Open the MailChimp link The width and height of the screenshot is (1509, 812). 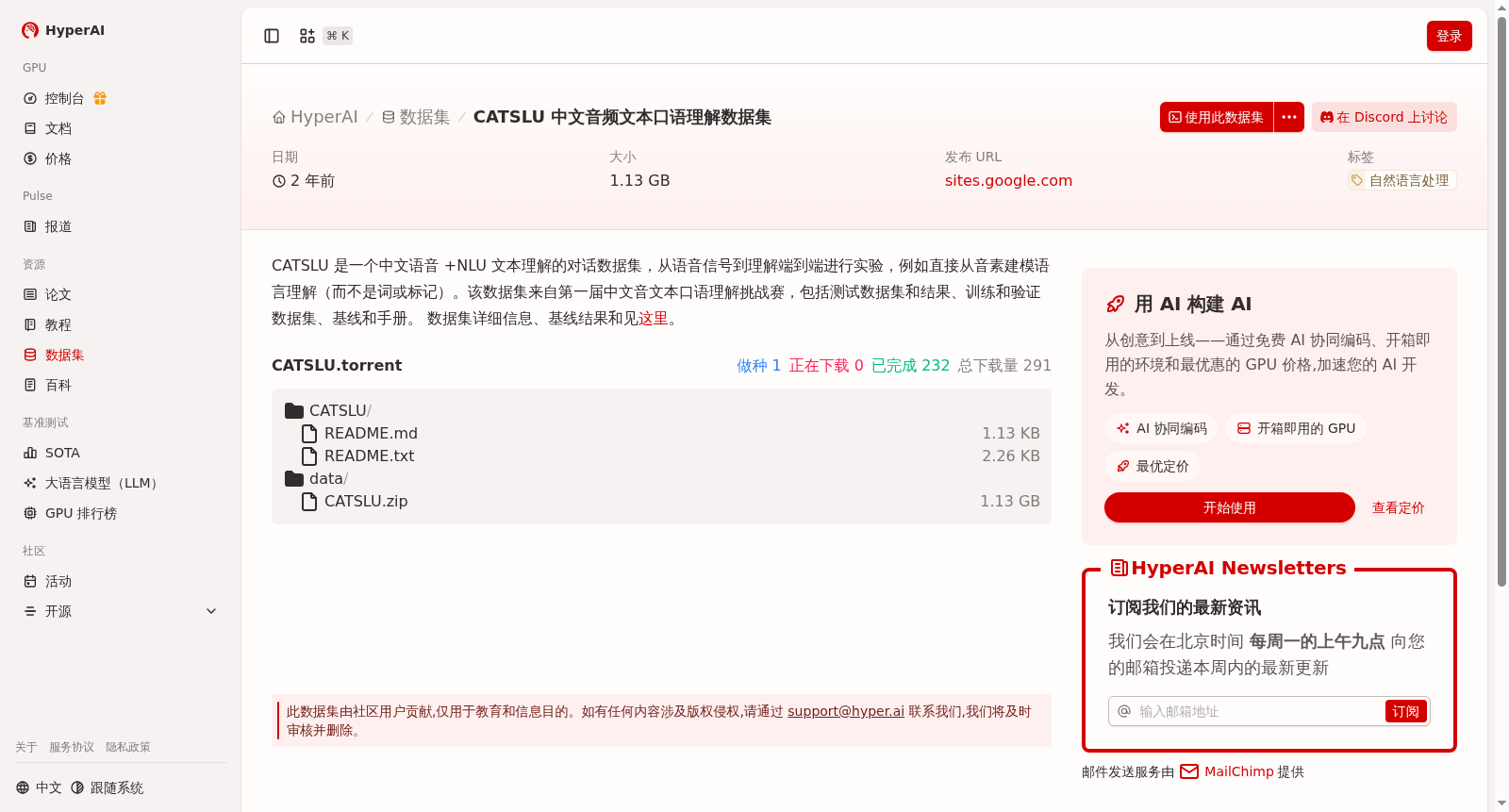tap(1238, 771)
